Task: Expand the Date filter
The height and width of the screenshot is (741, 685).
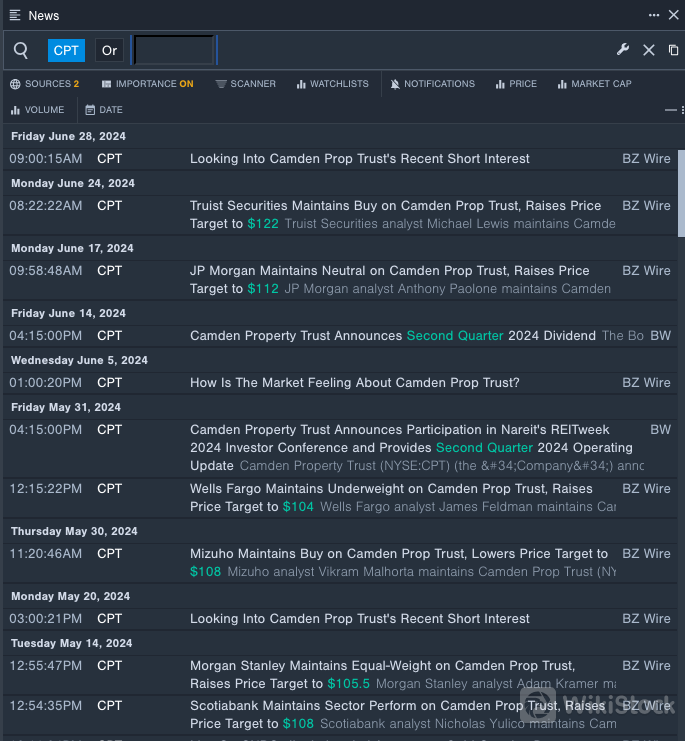Action: pos(104,110)
